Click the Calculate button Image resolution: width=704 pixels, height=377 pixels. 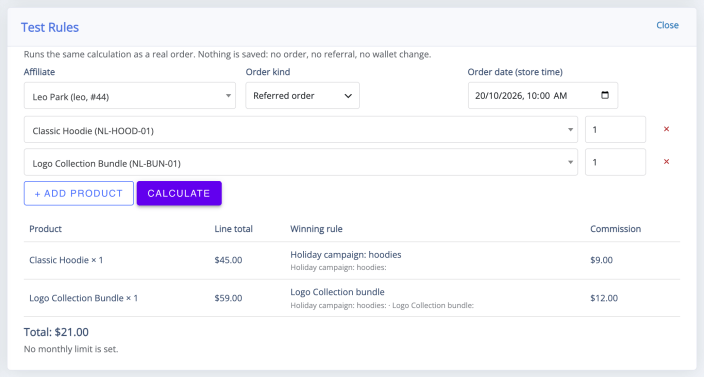coord(179,193)
